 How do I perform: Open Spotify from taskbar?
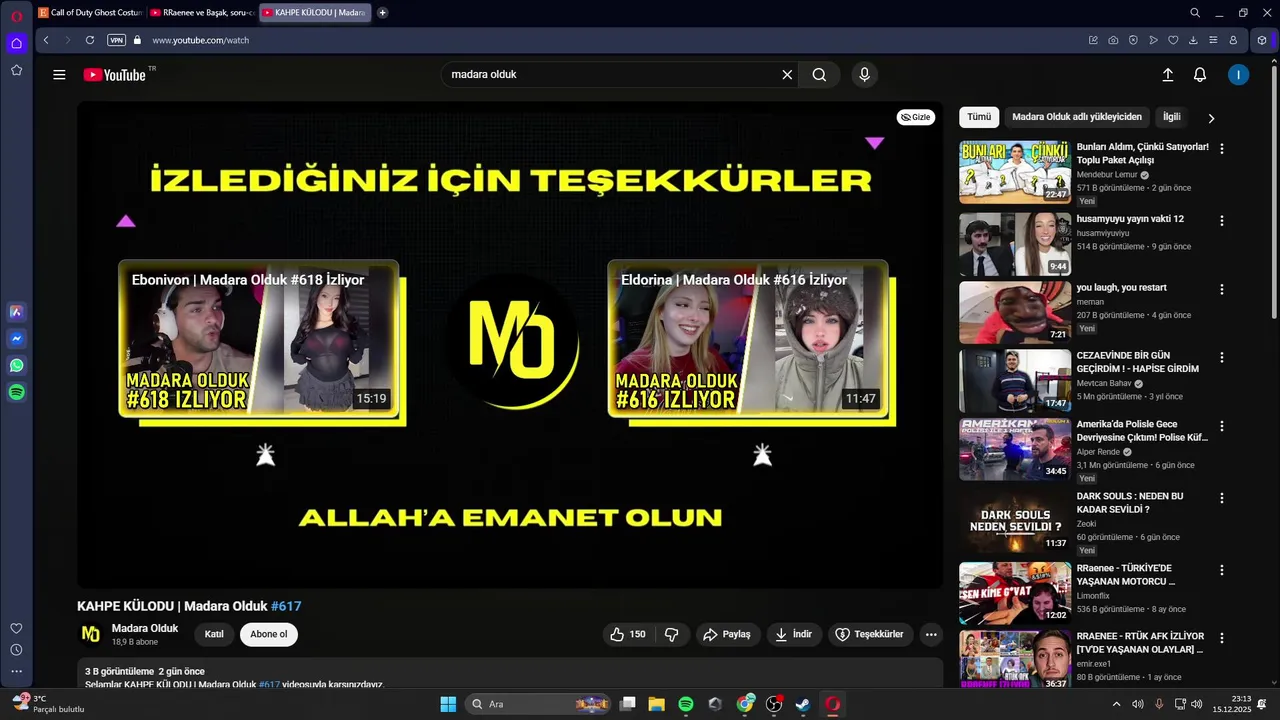coord(686,704)
